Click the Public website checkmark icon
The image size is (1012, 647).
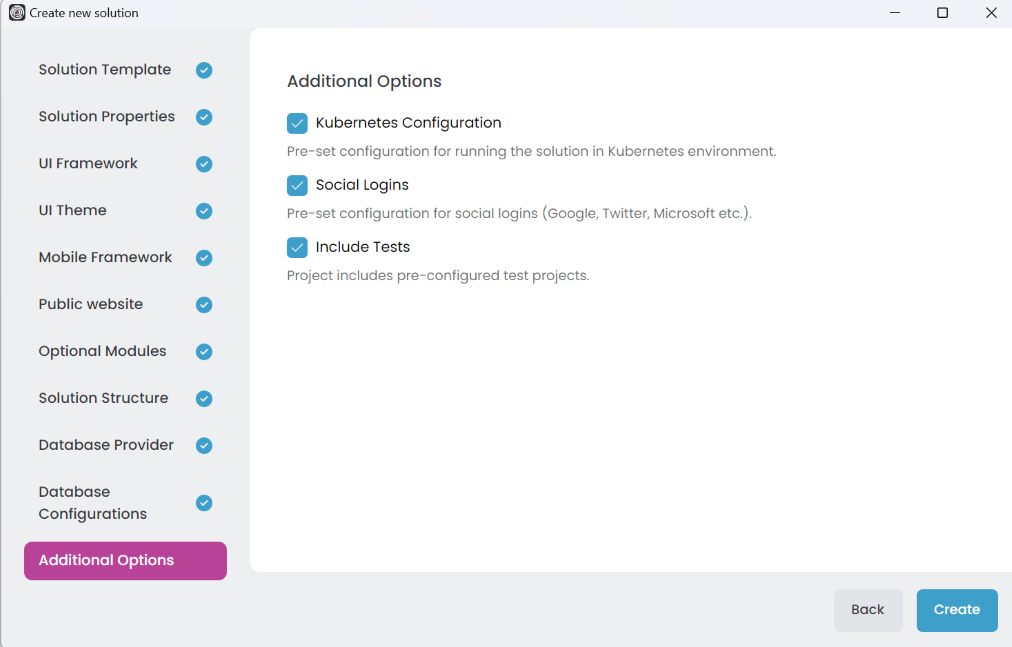click(204, 305)
